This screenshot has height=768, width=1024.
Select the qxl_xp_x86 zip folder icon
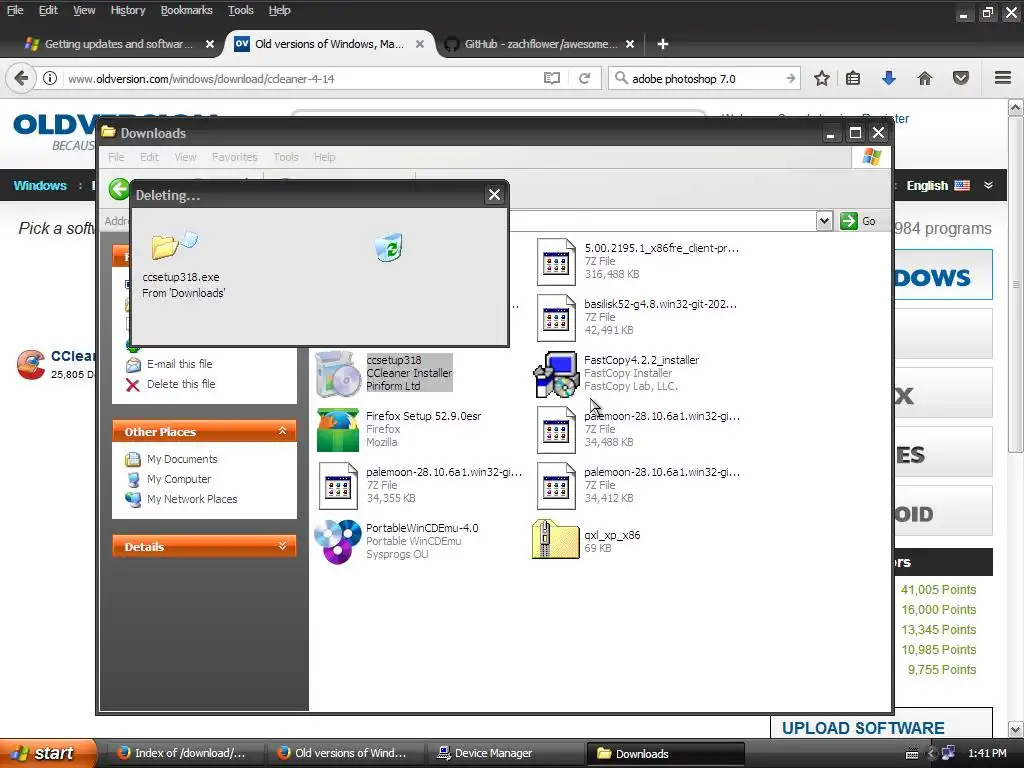click(x=556, y=539)
